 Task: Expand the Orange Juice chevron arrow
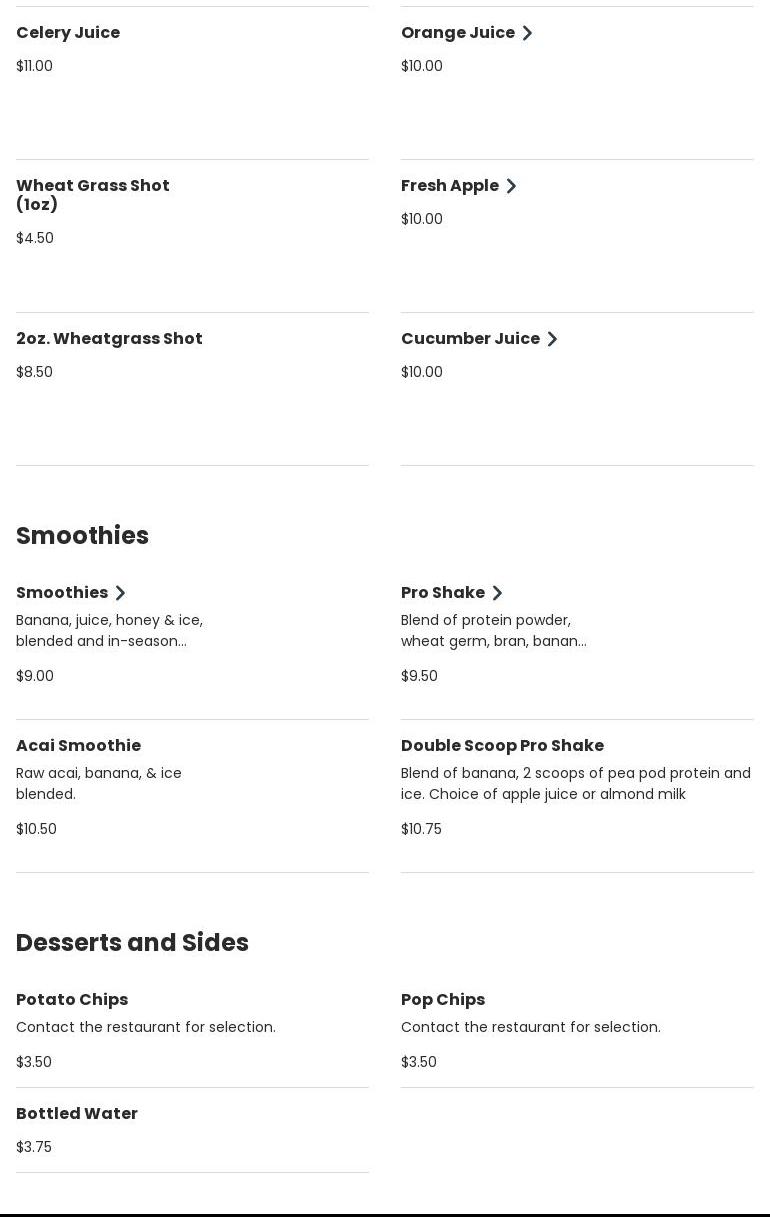(x=527, y=33)
